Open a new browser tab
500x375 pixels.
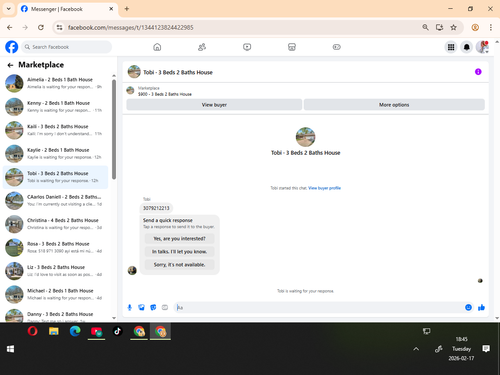pyautogui.click(x=127, y=9)
